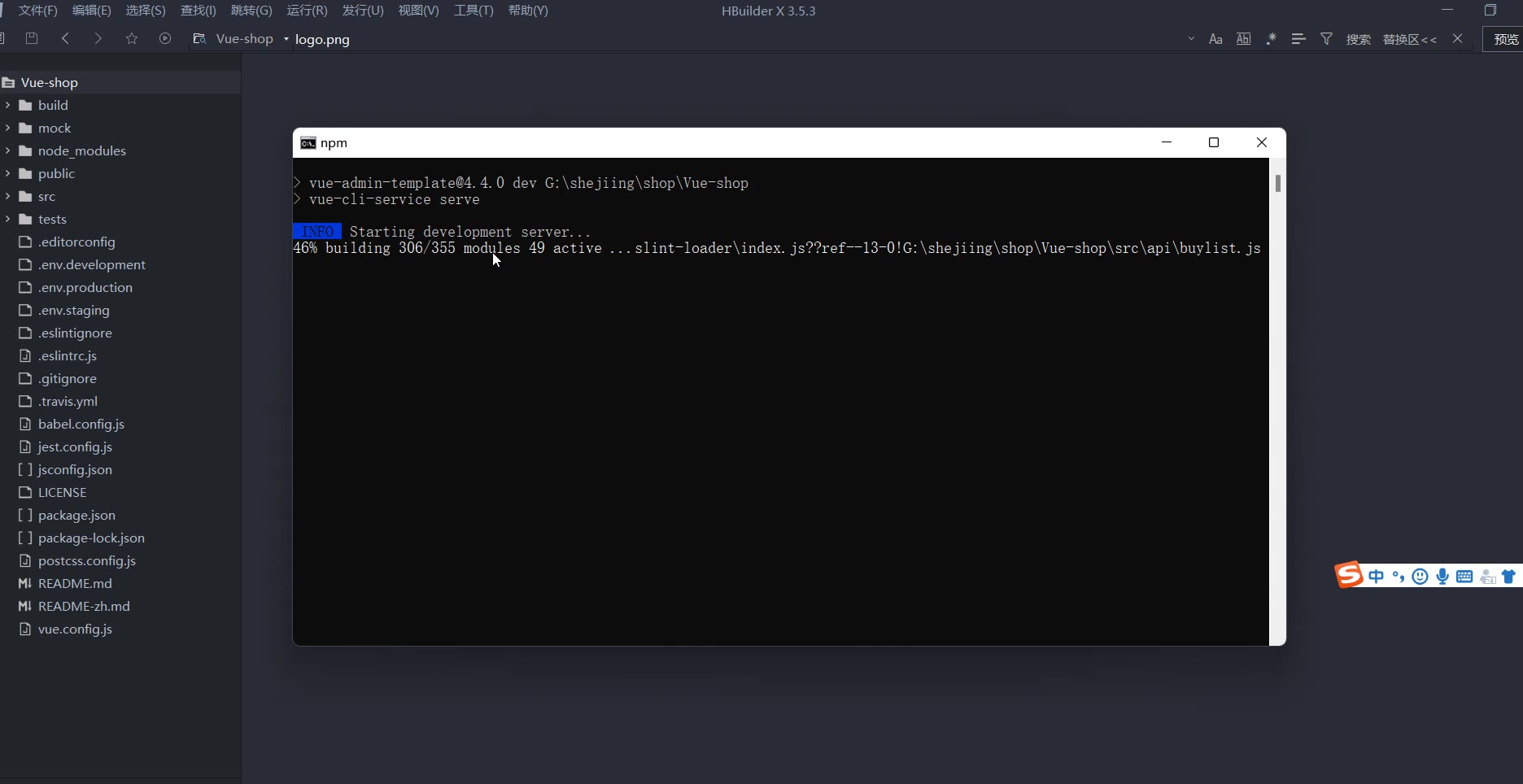This screenshot has height=784, width=1523.
Task: Click the logo.png breadcrumb
Action: (322, 39)
